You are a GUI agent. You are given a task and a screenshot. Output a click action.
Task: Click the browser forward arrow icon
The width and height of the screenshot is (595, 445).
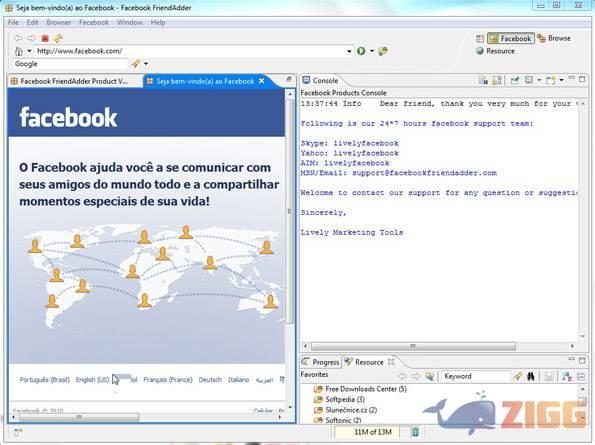pyautogui.click(x=31, y=38)
